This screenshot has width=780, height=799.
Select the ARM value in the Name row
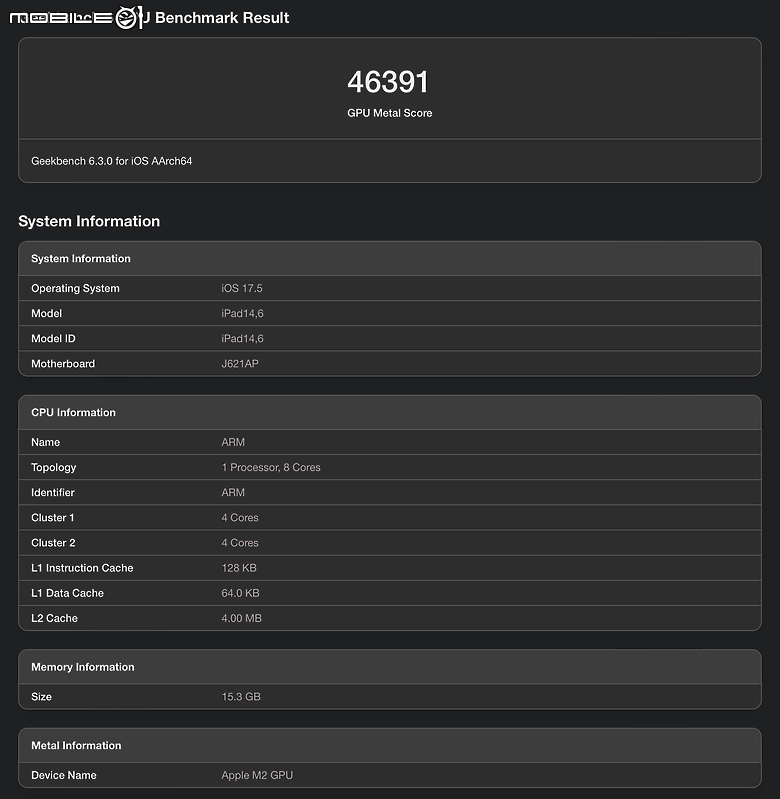point(233,442)
